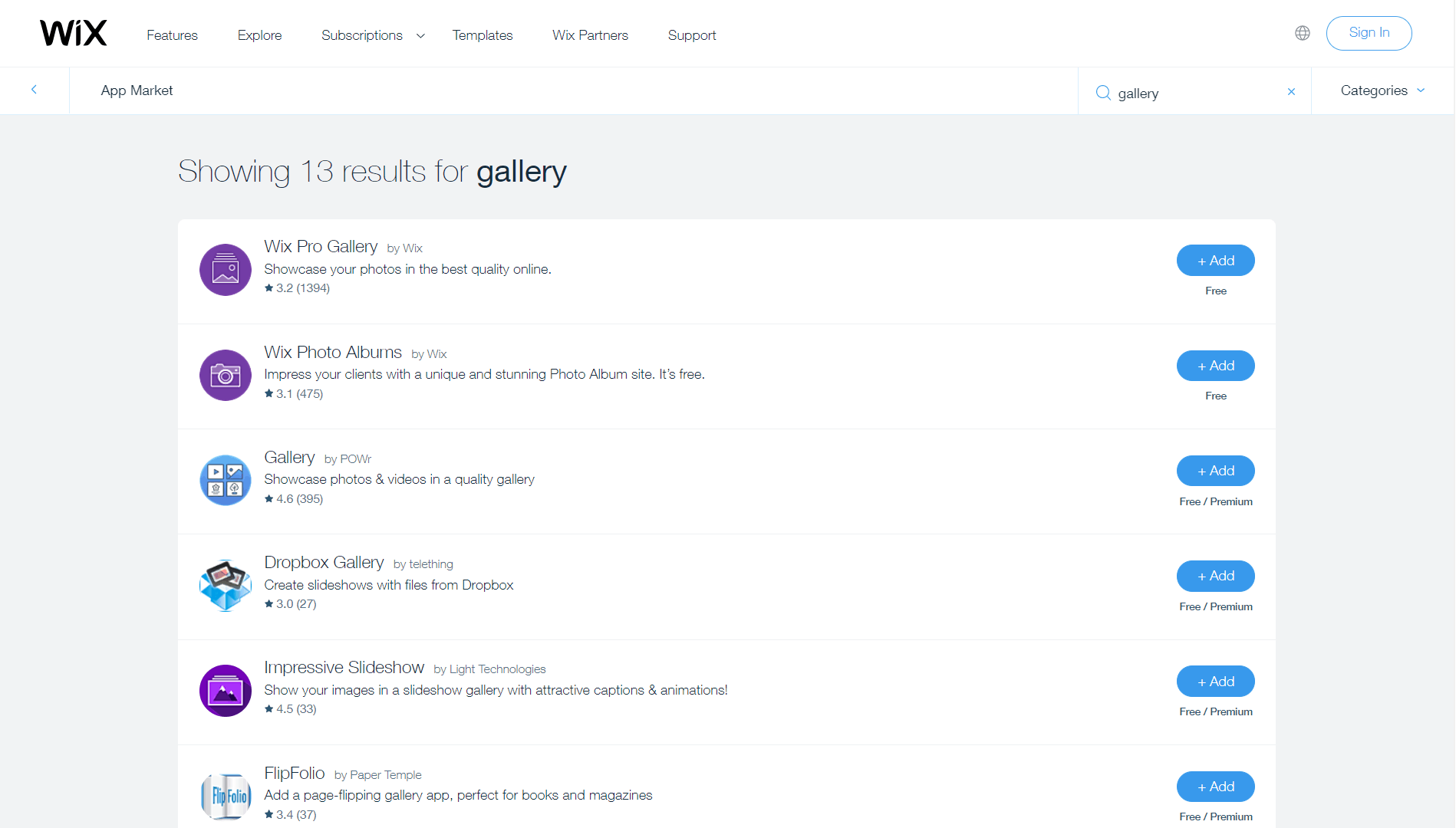Add the POWr Gallery app
The width and height of the screenshot is (1456, 828).
[1215, 471]
